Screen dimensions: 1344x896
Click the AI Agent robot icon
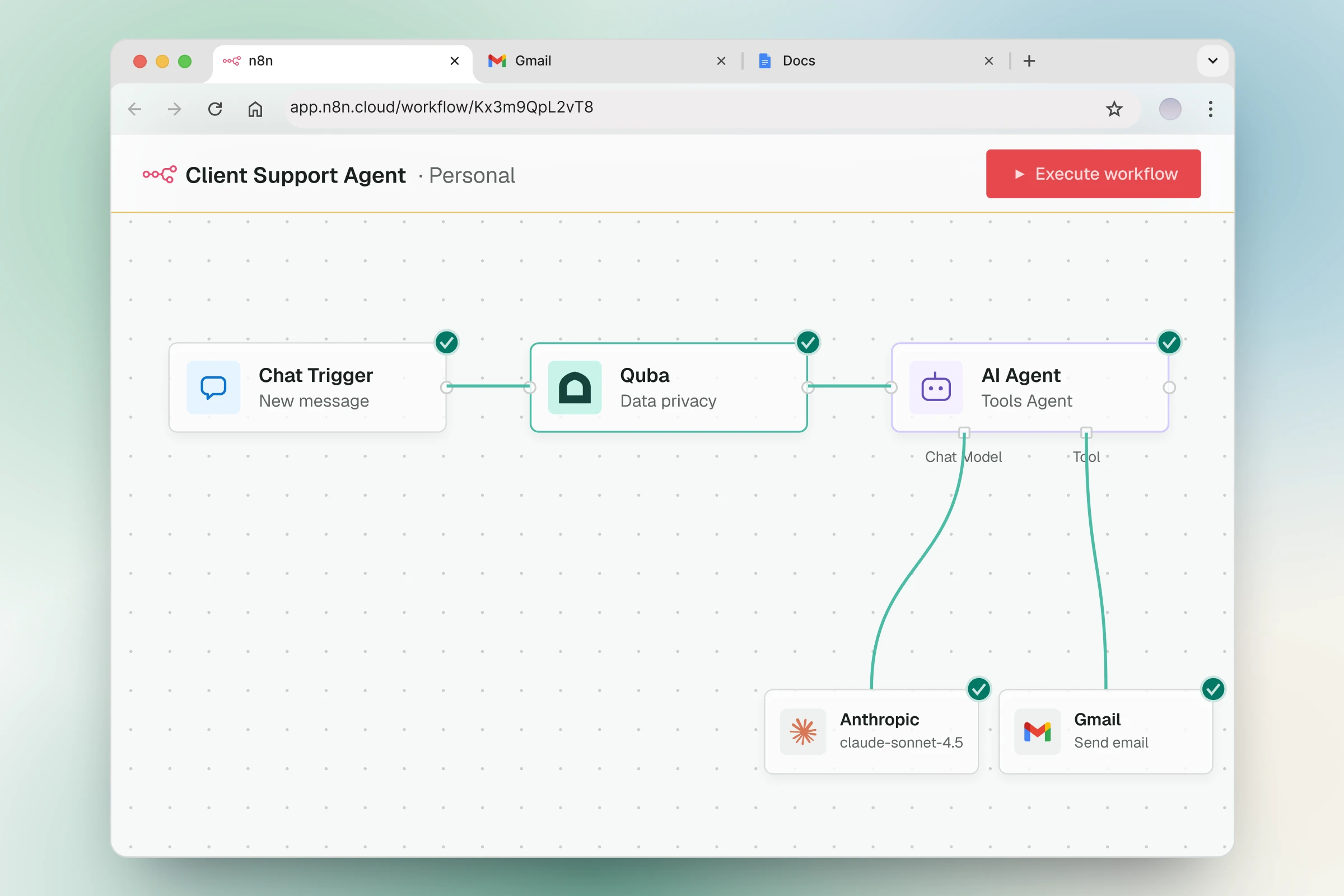click(936, 388)
